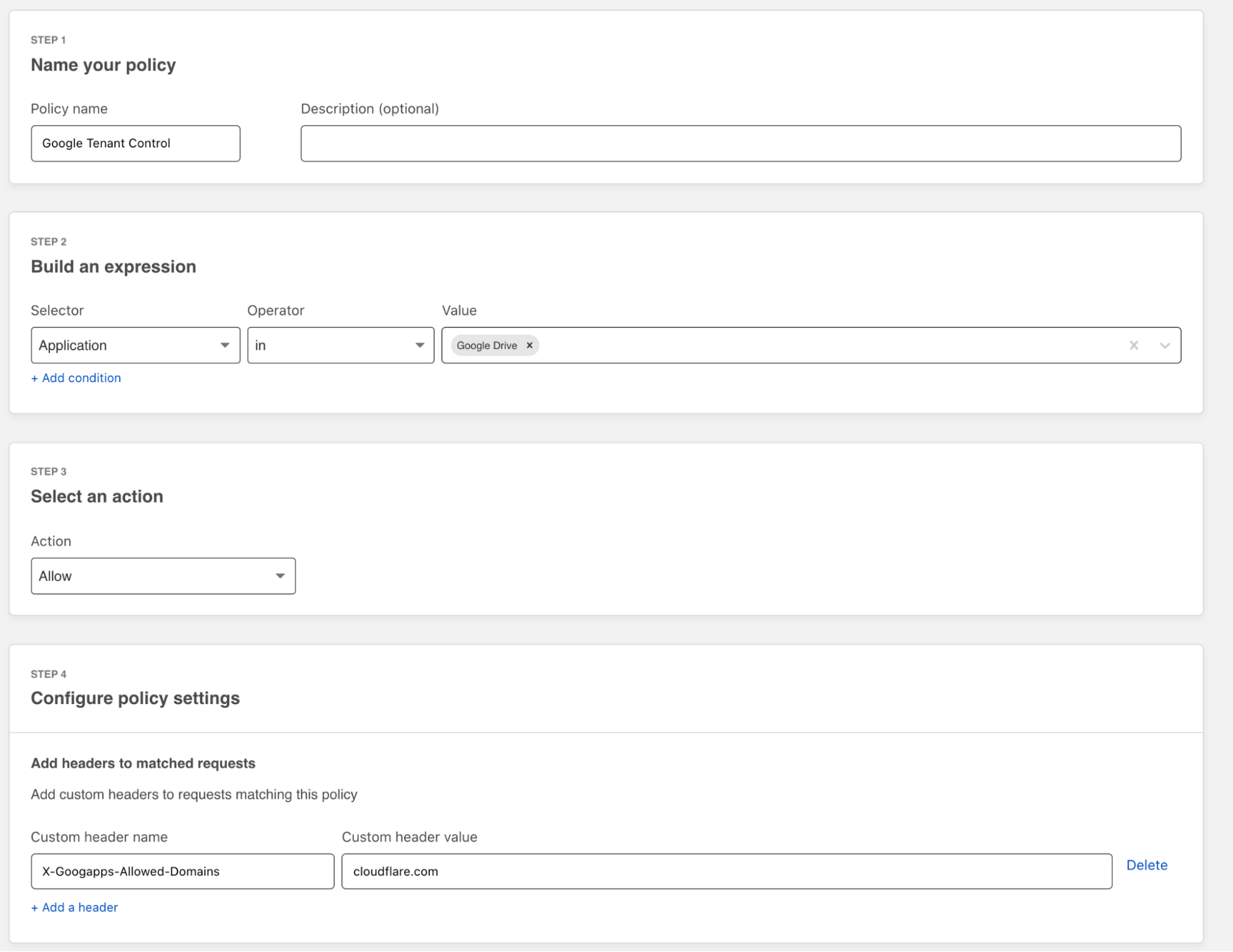Viewport: 1233px width, 952px height.
Task: Click the Add headers to matched requests title
Action: (143, 763)
